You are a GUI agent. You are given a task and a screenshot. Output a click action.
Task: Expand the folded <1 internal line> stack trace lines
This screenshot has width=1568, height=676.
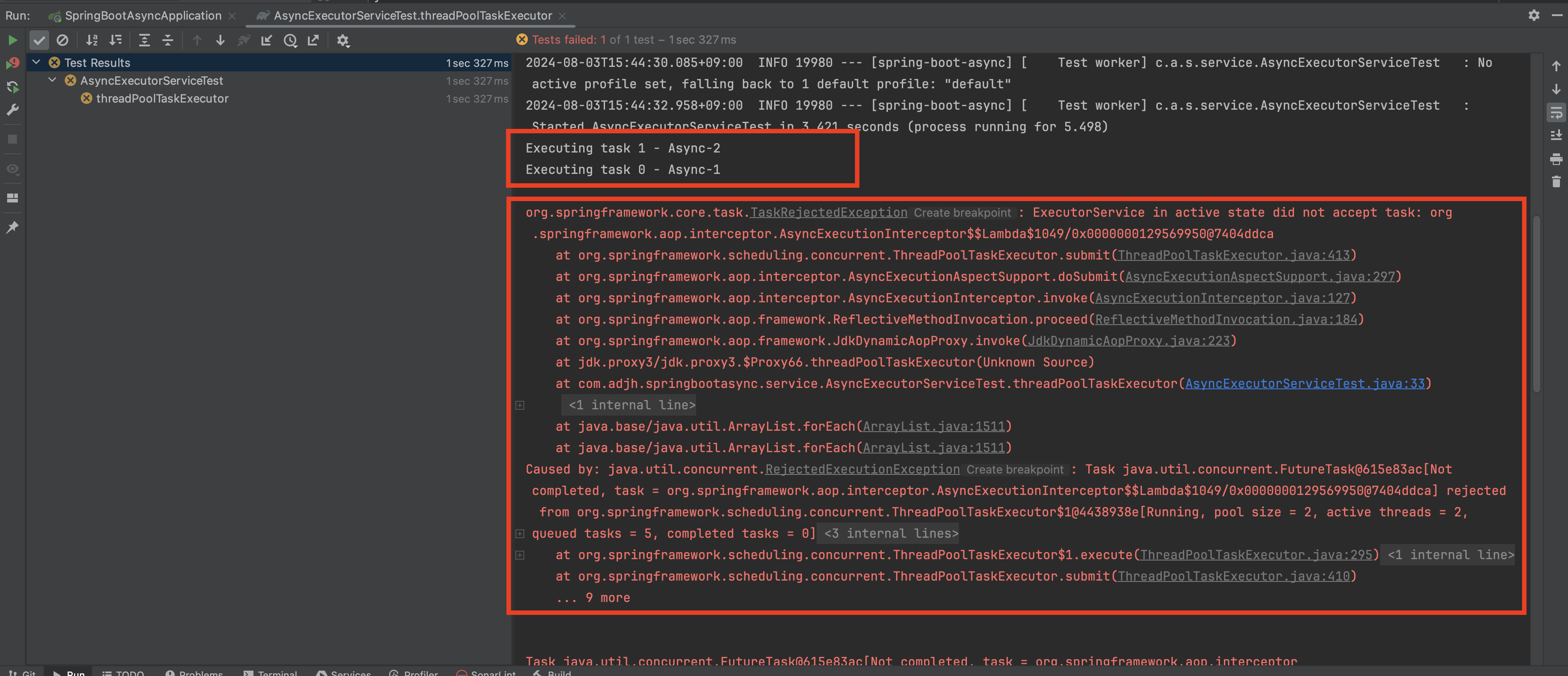[x=631, y=405]
